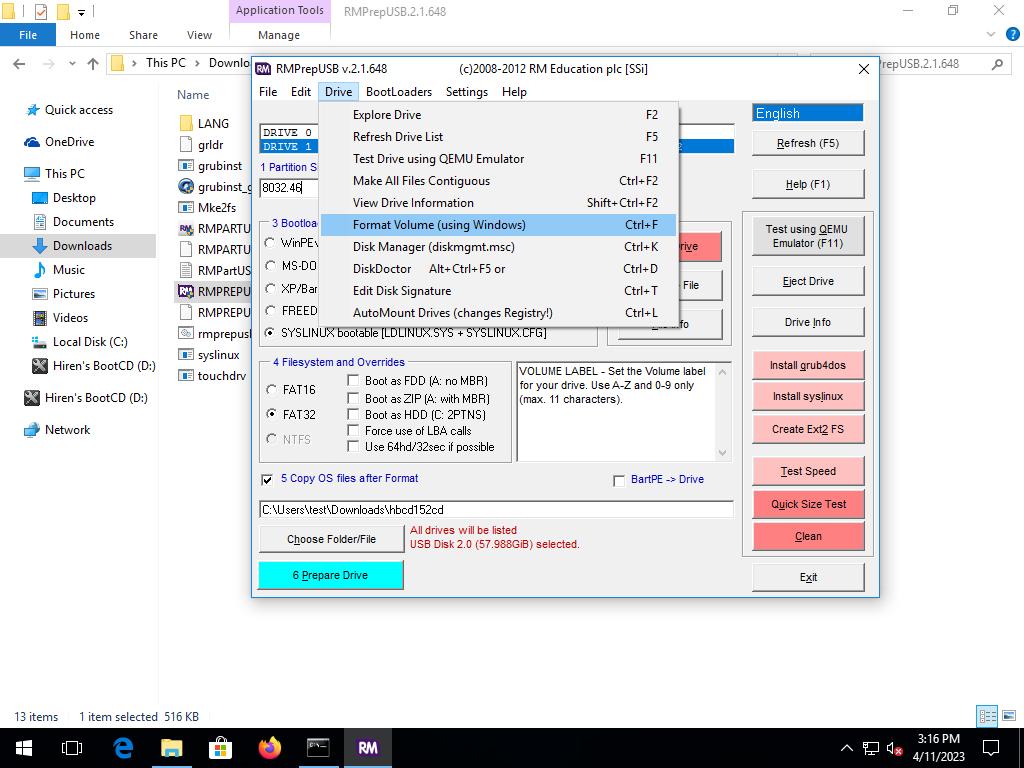Select the FAT16 filesystem option
This screenshot has width=1024, height=768.
pyautogui.click(x=272, y=389)
